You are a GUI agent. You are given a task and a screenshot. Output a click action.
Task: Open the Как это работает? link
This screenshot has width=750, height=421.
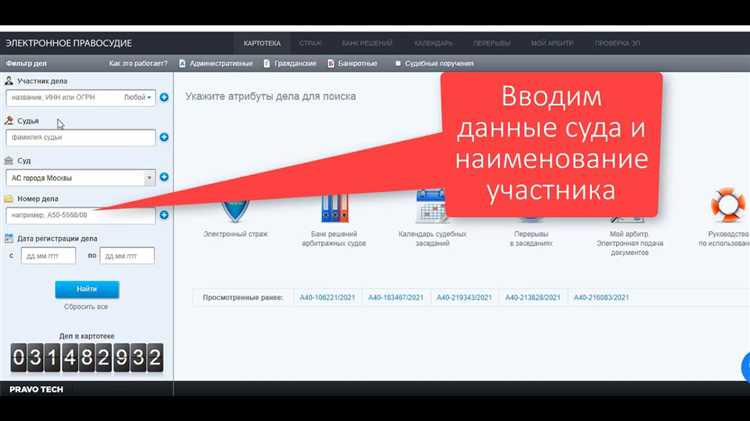[x=138, y=63]
